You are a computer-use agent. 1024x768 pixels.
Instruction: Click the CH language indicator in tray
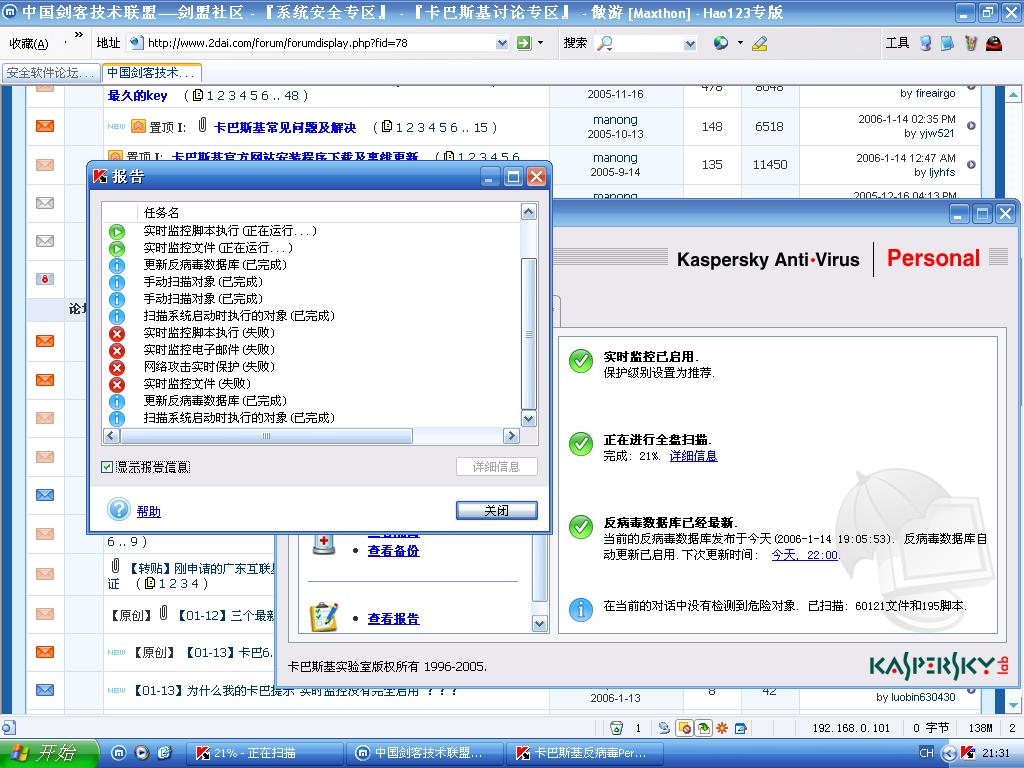(x=926, y=753)
